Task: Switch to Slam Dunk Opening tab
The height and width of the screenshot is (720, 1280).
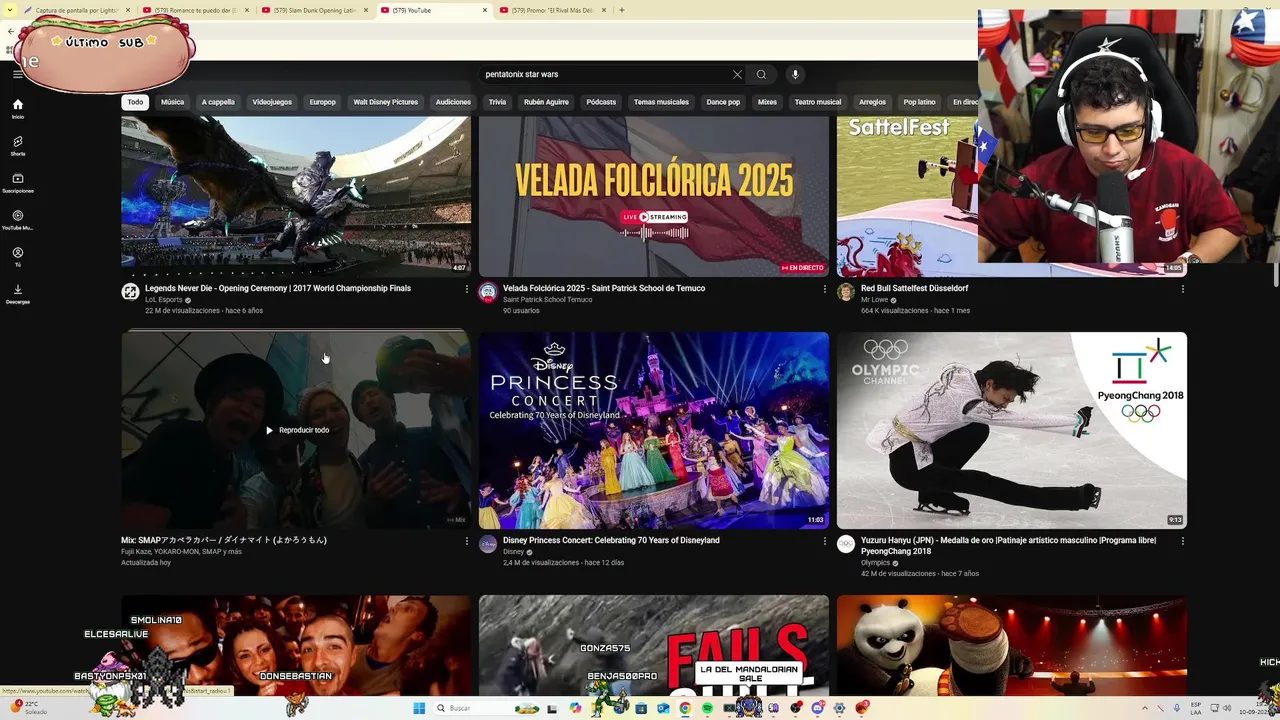Action: click(313, 10)
